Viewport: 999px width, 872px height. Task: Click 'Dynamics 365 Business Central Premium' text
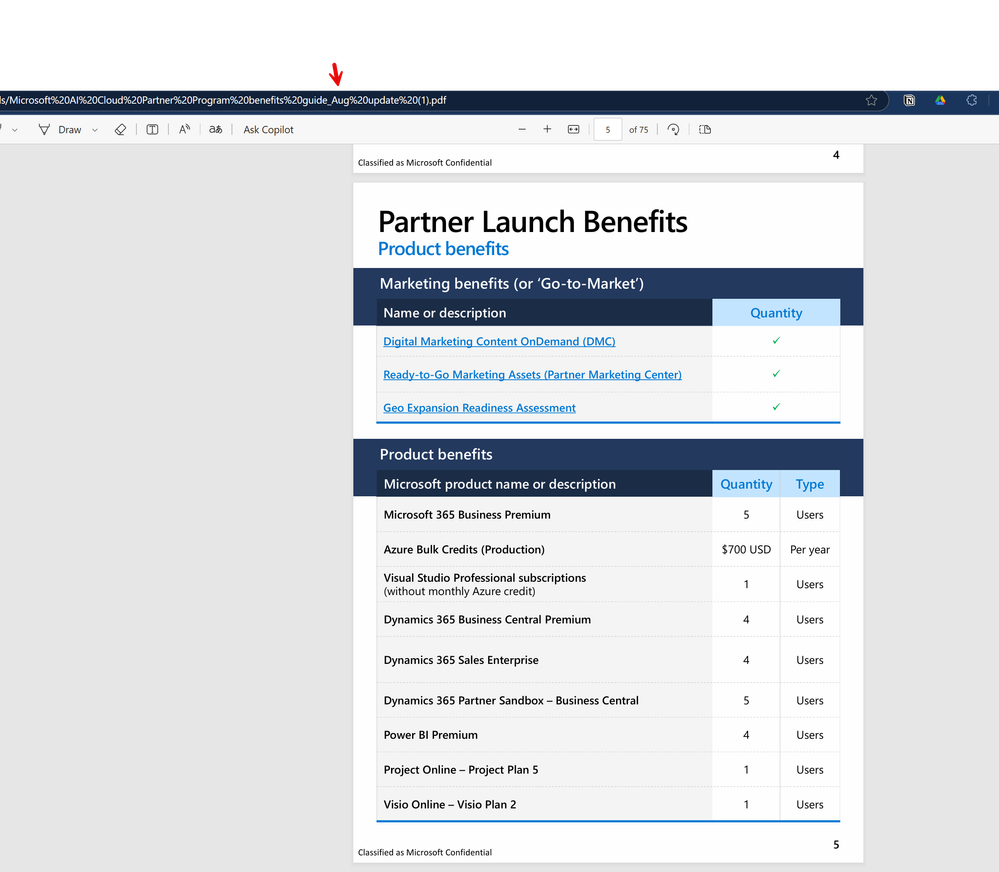(x=487, y=620)
